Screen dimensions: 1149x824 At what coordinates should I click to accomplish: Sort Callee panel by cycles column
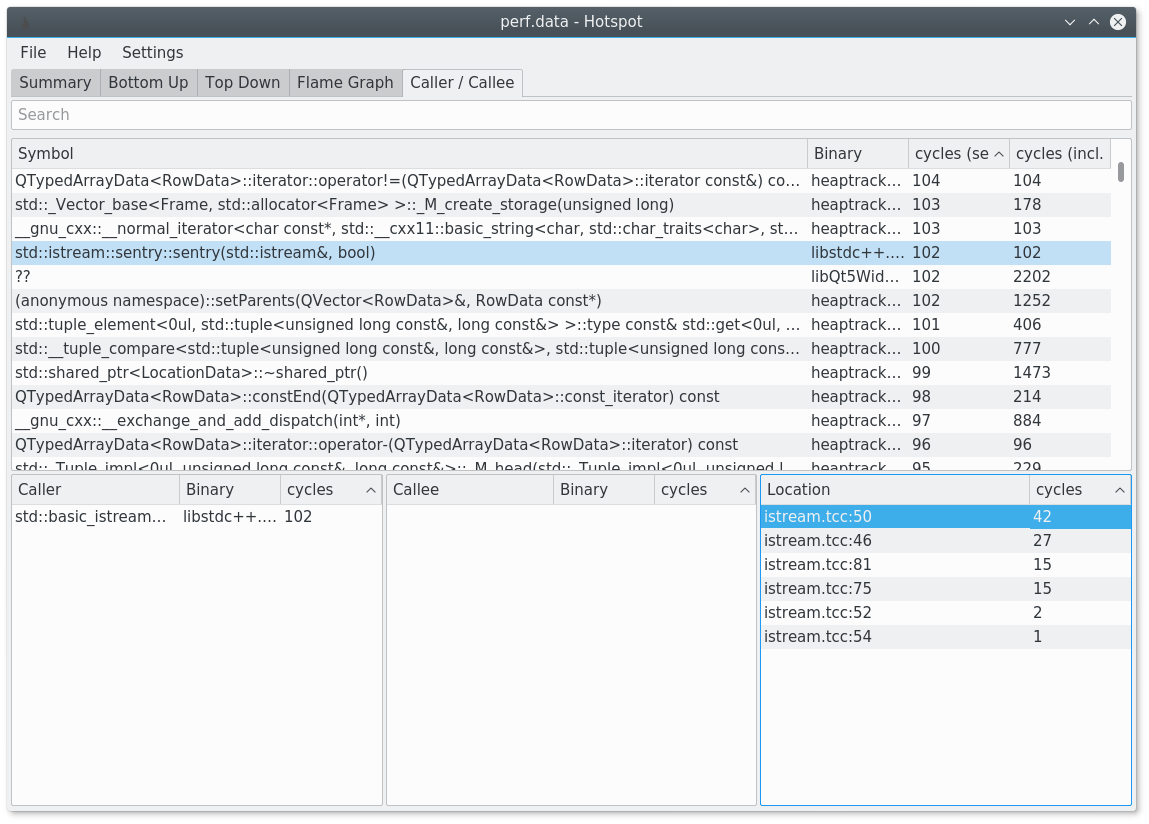704,490
